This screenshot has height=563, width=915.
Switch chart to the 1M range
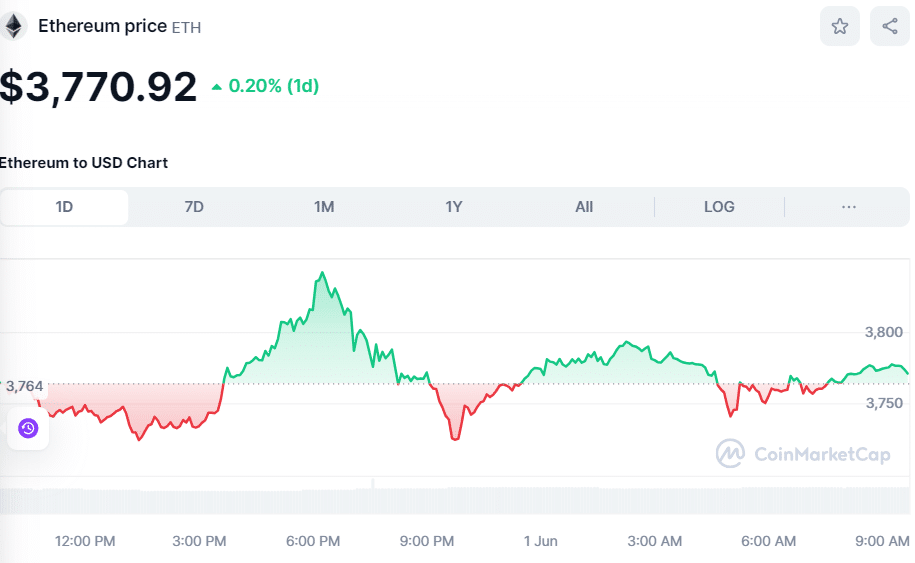pos(324,207)
